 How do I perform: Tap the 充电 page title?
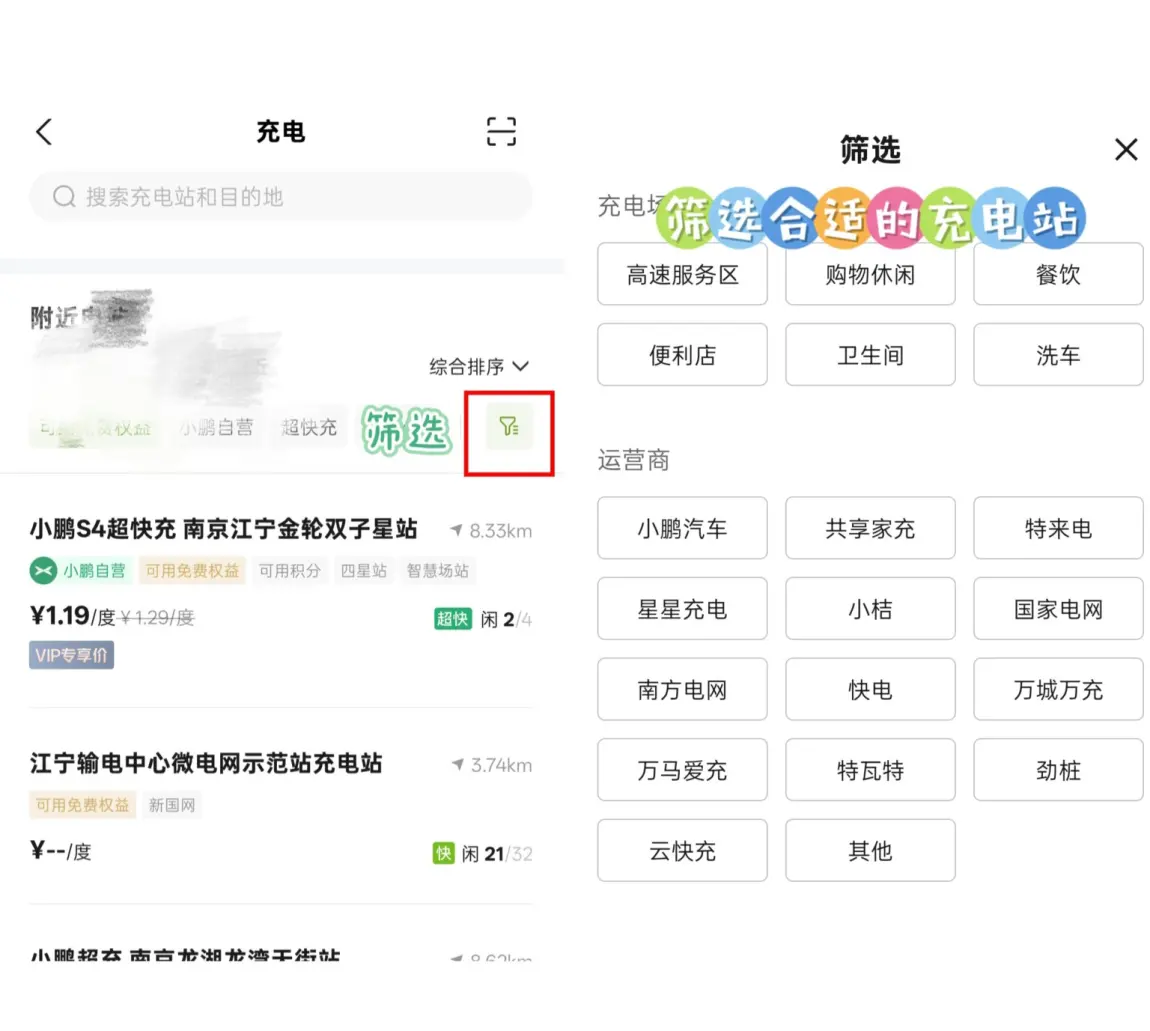[x=281, y=132]
